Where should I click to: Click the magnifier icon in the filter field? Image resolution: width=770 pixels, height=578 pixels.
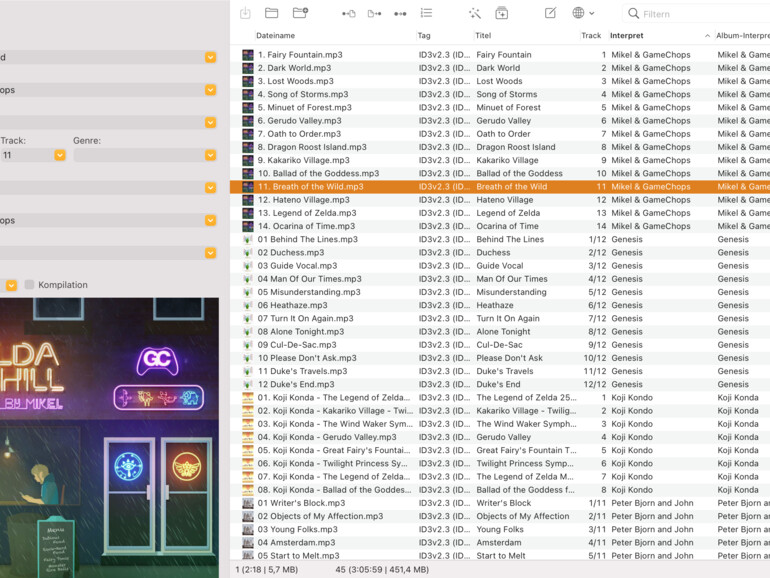(x=633, y=14)
